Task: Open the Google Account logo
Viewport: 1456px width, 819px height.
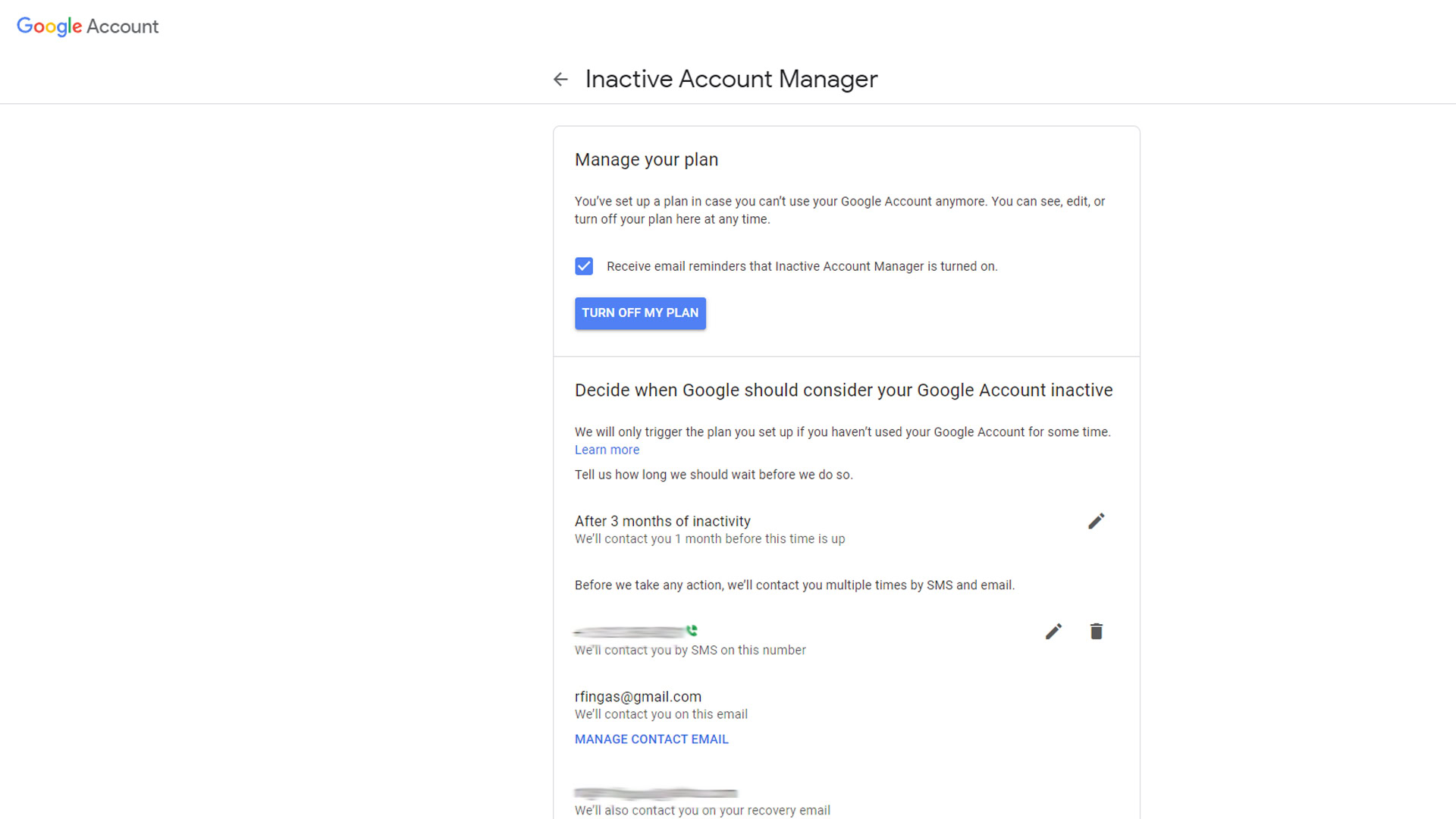Action: point(87,27)
